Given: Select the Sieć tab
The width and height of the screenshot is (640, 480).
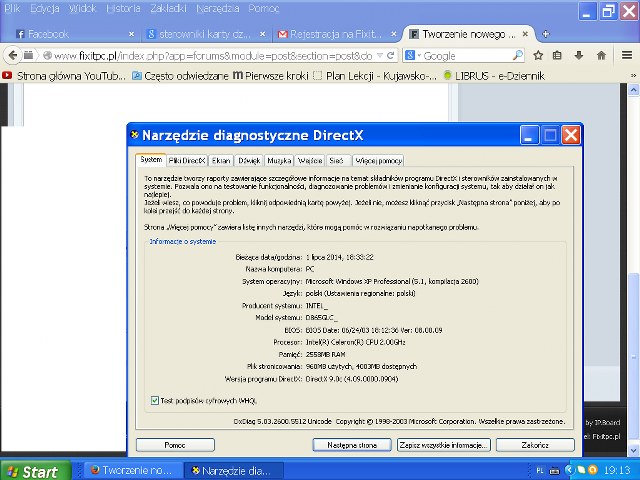Looking at the screenshot, I should 338,160.
